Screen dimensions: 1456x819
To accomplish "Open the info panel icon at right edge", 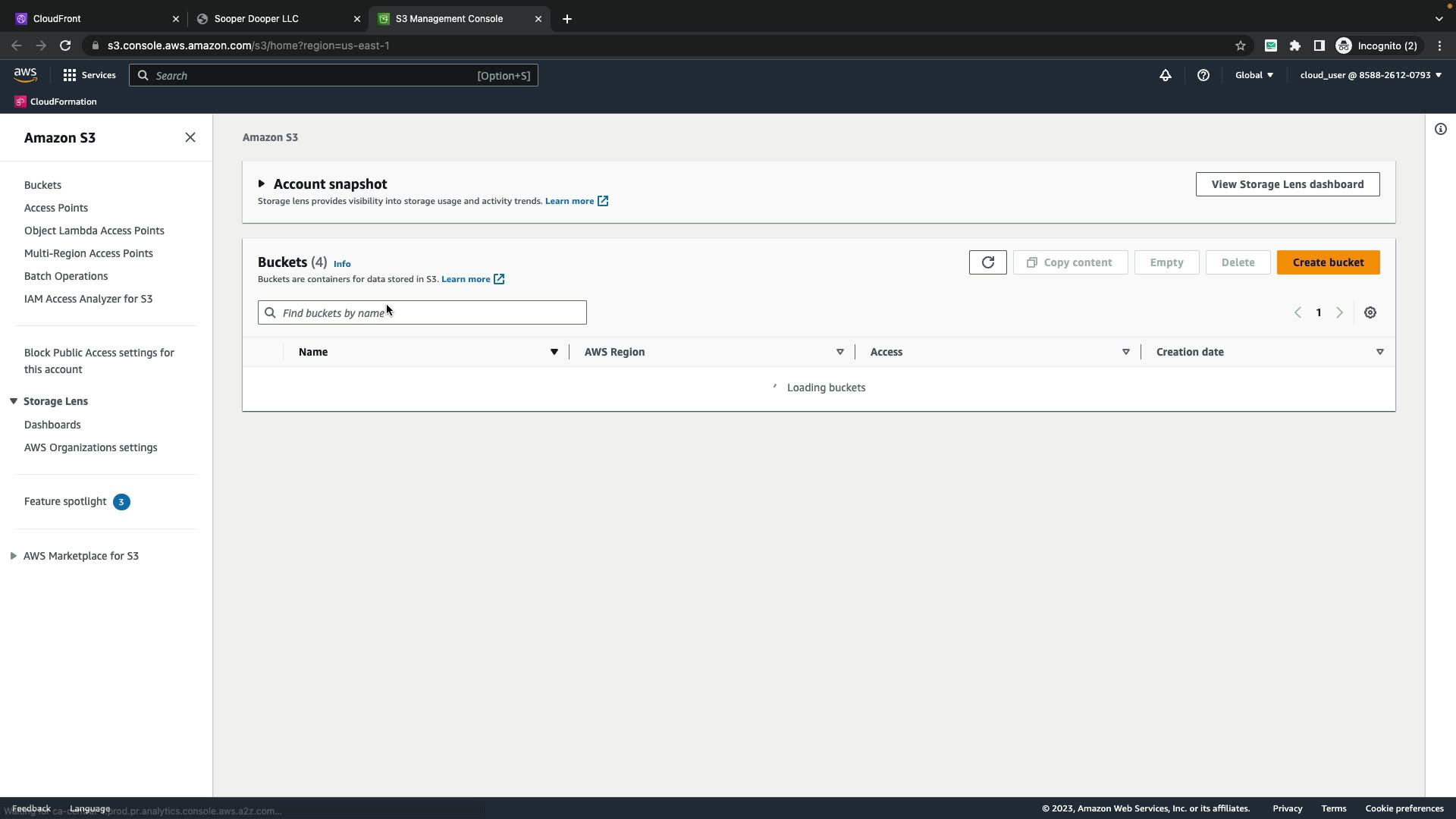I will click(1440, 129).
